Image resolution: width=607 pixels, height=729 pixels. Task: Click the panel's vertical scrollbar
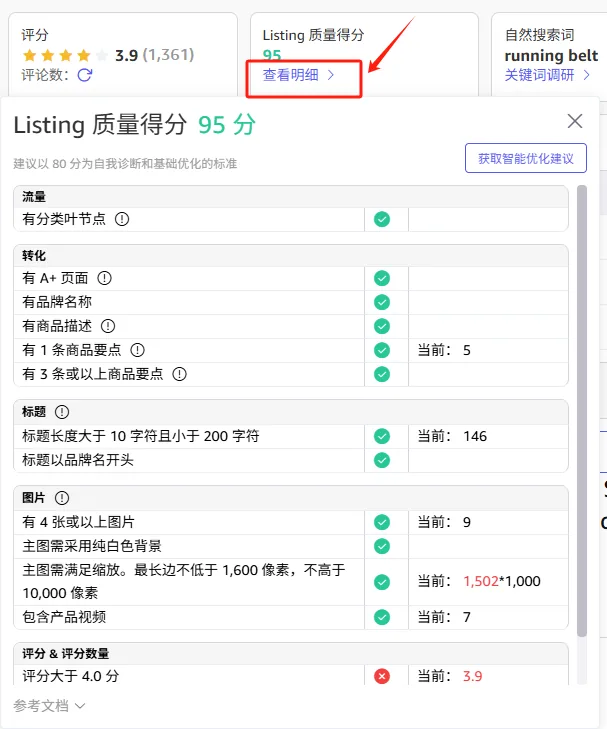coord(581,411)
